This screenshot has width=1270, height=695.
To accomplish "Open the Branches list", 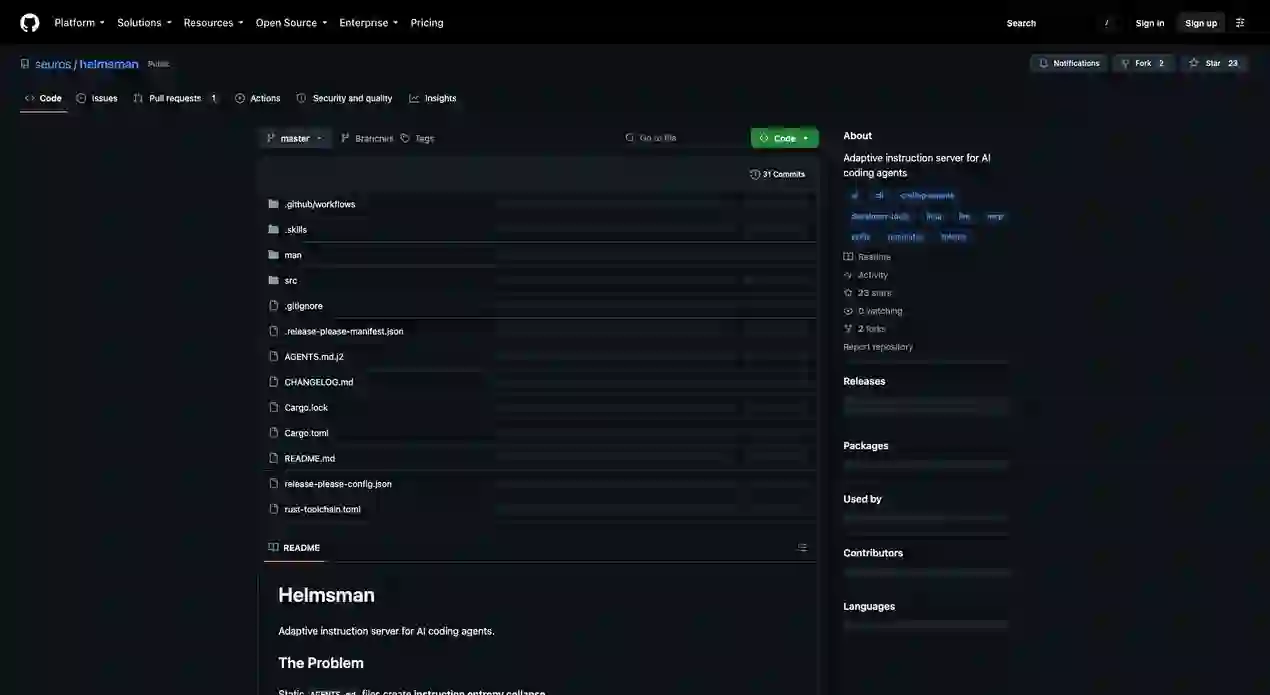I will (x=367, y=138).
